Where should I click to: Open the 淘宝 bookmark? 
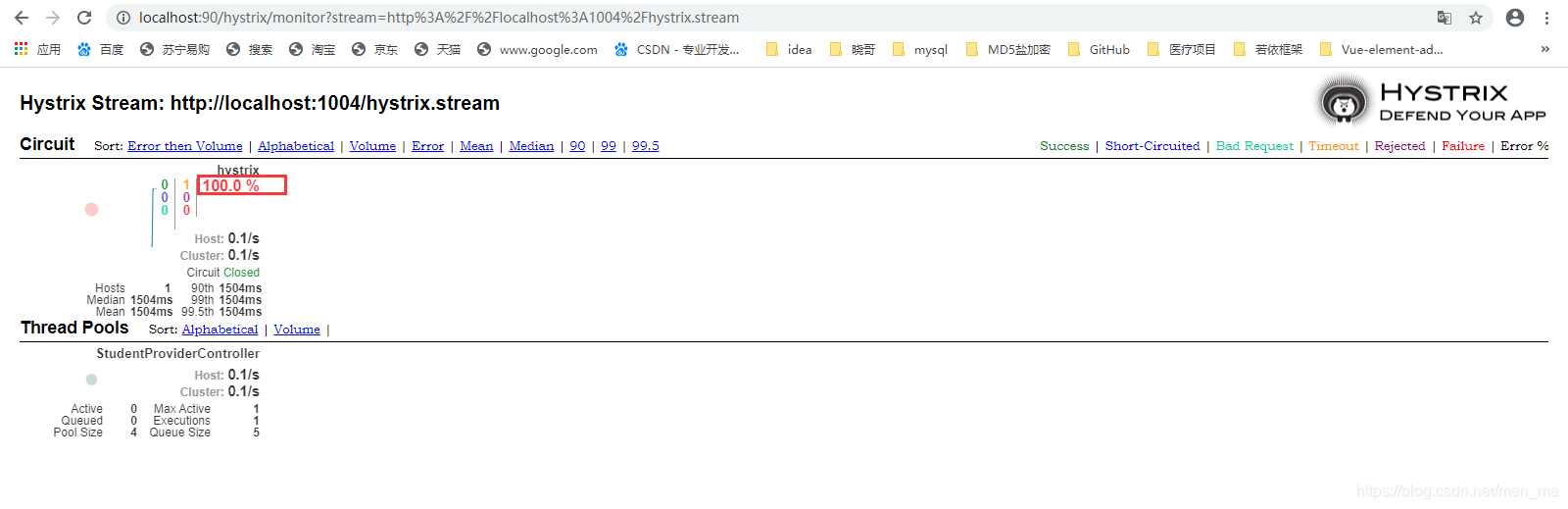coord(312,49)
